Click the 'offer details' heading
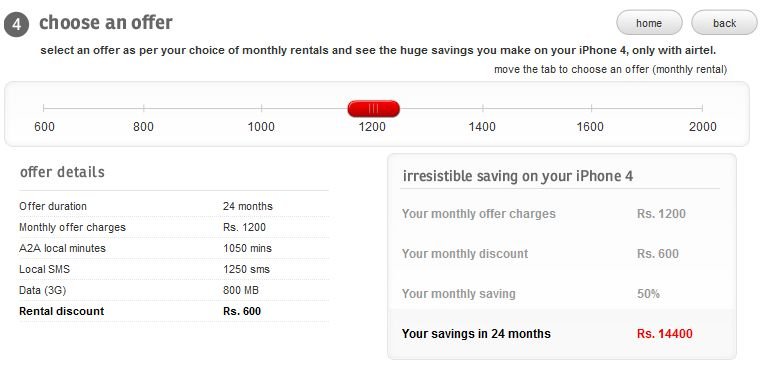The width and height of the screenshot is (762, 377). pos(62,172)
